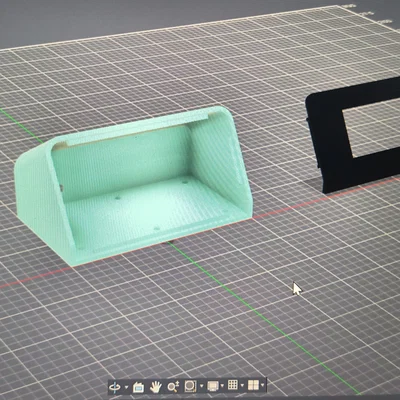Expand the Display Settings dropdown arrow
This screenshot has width=400, height=400.
[222, 386]
